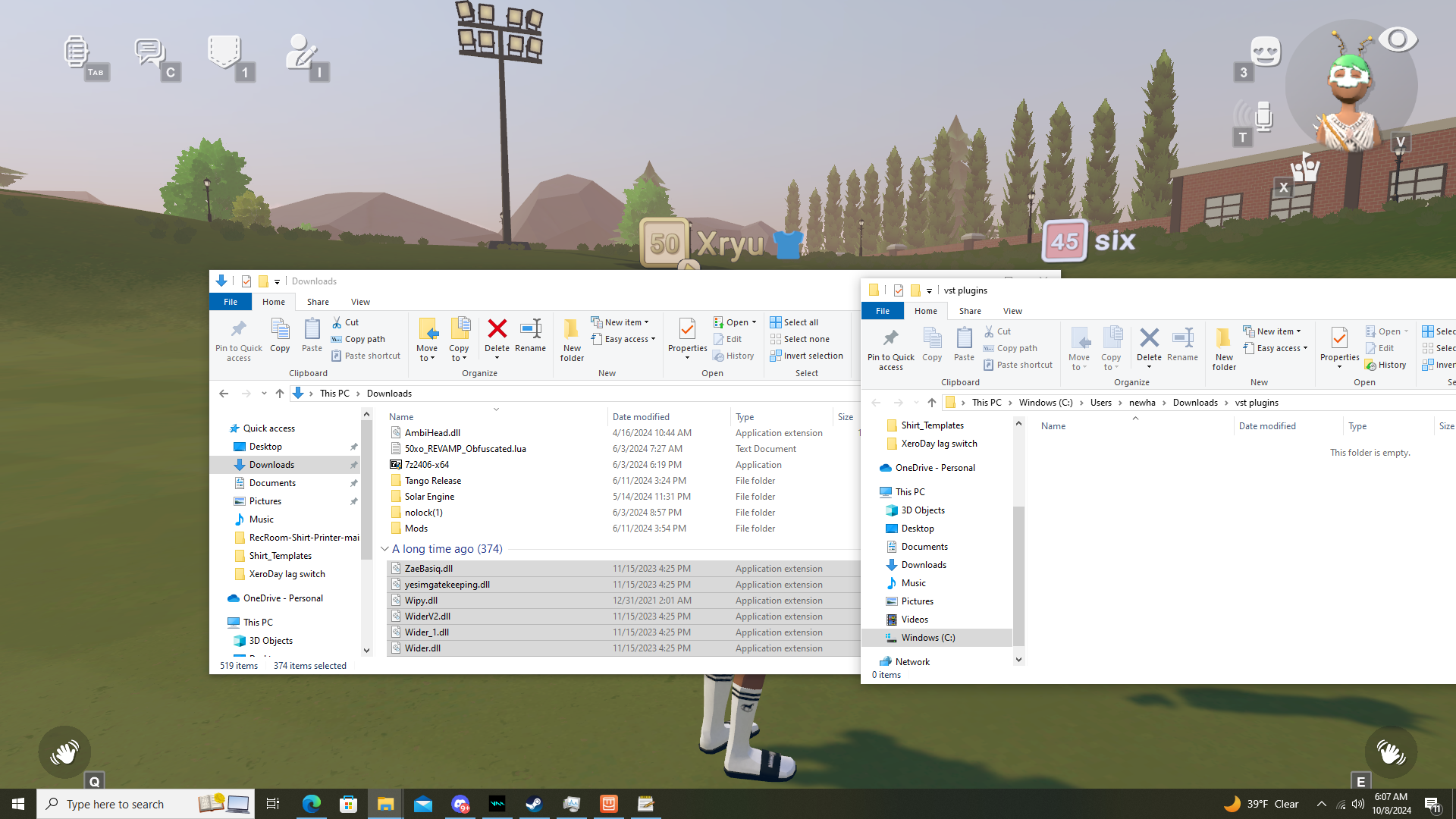Switch to View tab in Downloads window

(x=360, y=302)
